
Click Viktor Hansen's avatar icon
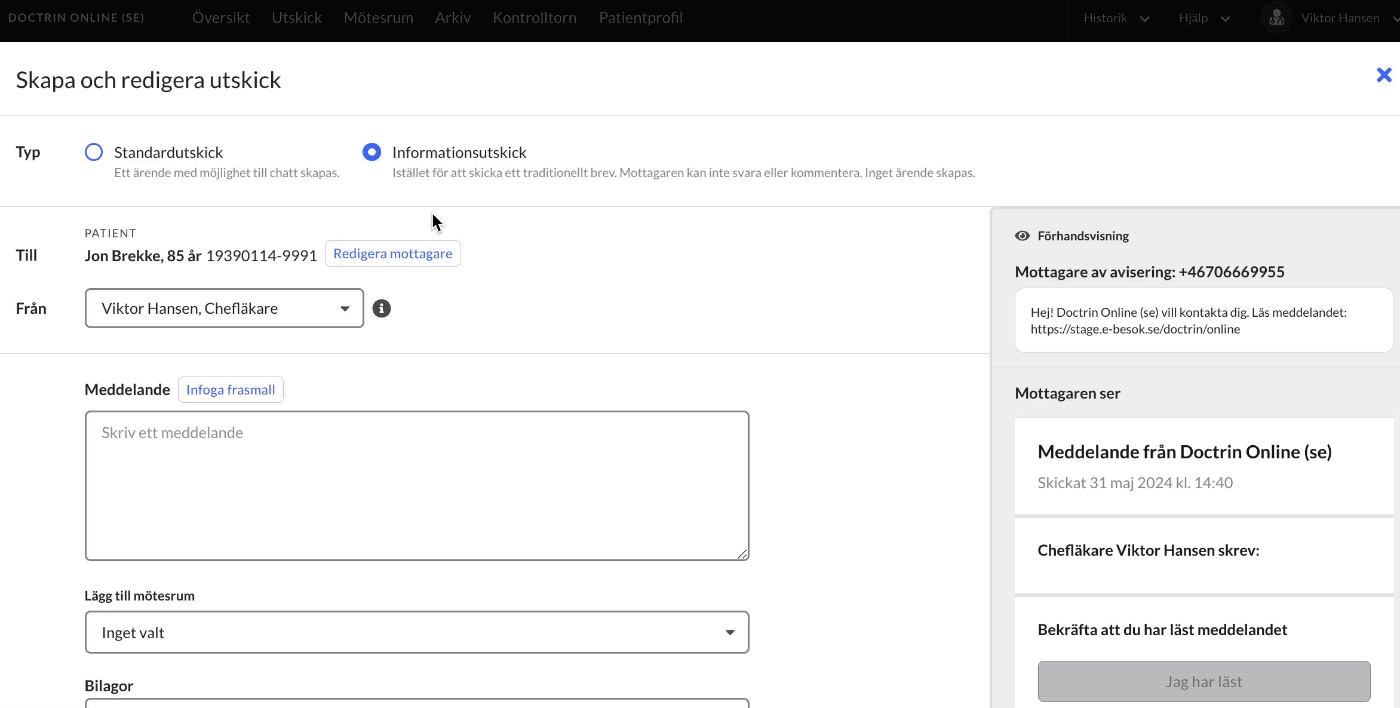coord(1276,18)
